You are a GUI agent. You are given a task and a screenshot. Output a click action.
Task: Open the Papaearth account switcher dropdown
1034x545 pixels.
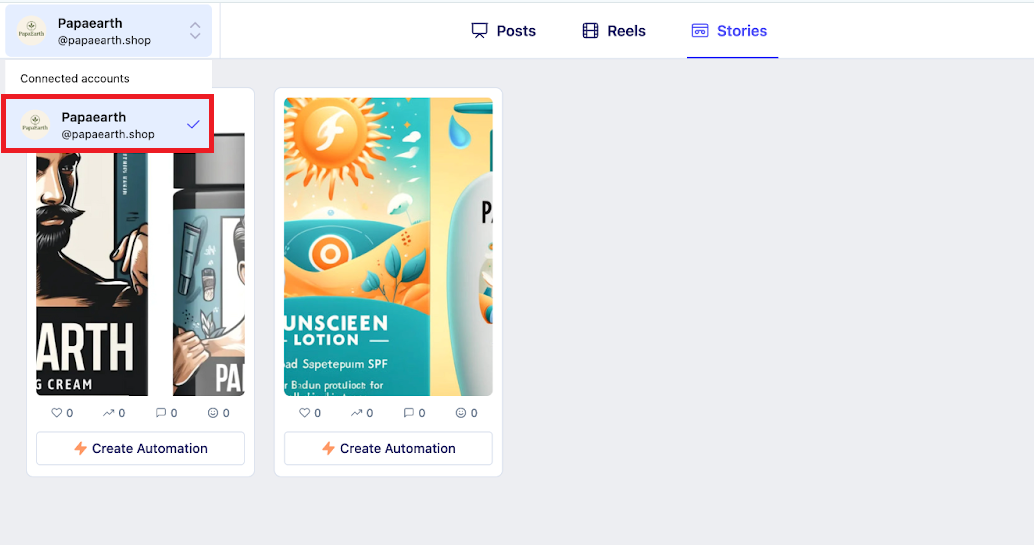[x=109, y=31]
